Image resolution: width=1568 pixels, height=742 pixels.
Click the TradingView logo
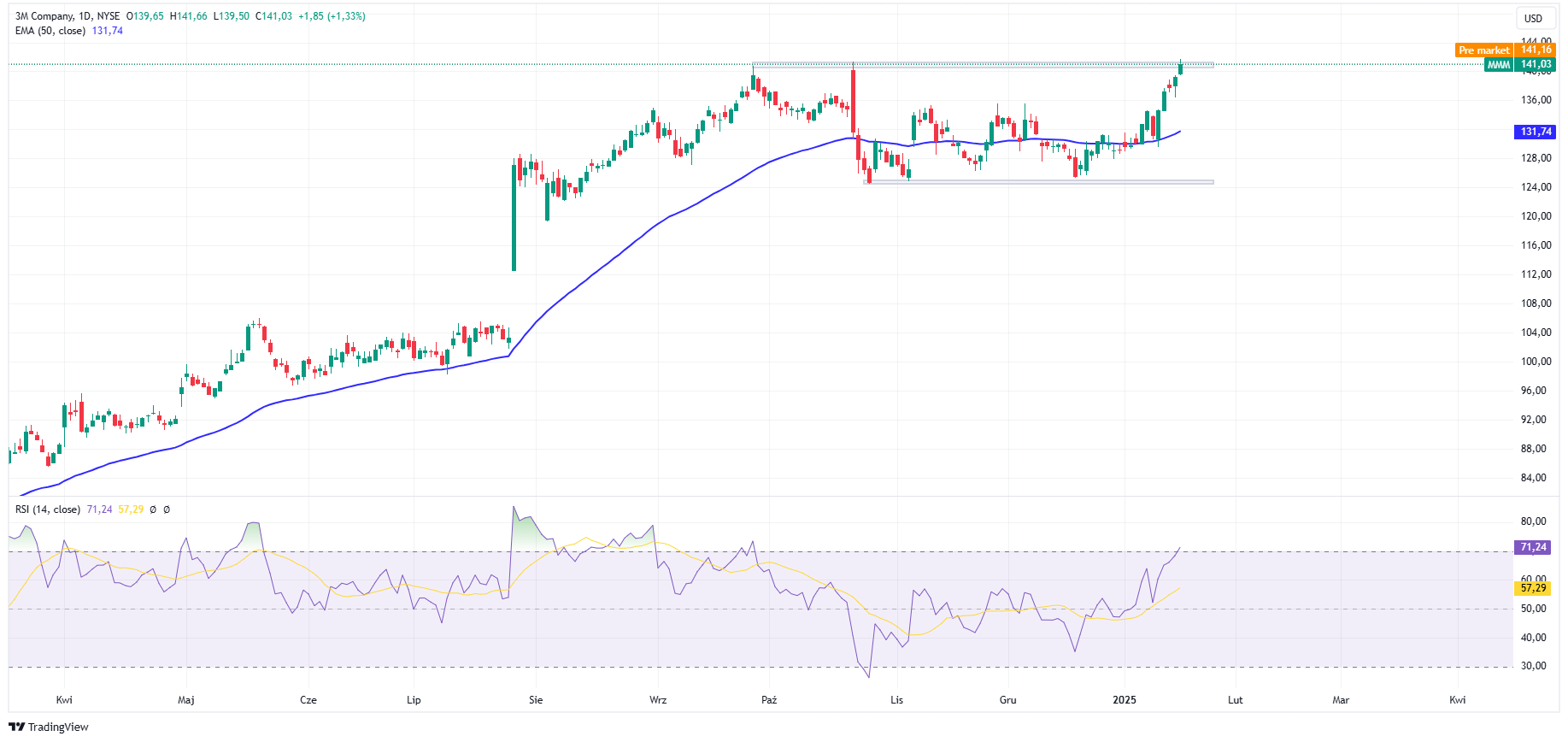[49, 727]
